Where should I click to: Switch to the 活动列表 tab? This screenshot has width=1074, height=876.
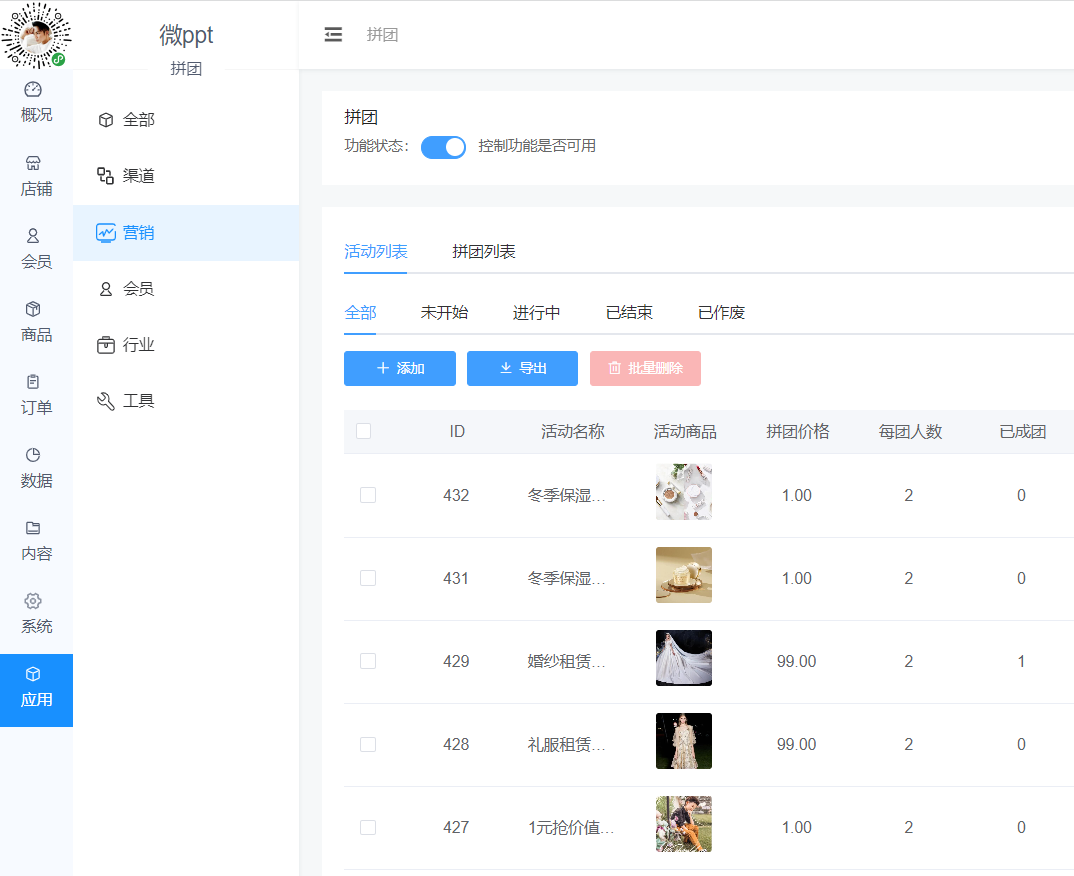[x=375, y=251]
